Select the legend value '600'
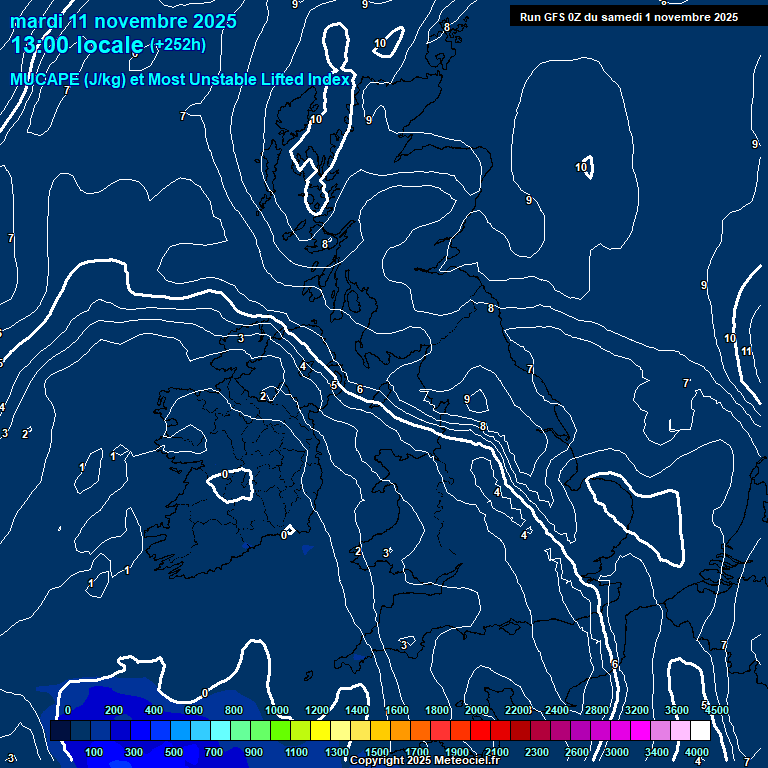Image resolution: width=768 pixels, height=768 pixels. click(193, 710)
